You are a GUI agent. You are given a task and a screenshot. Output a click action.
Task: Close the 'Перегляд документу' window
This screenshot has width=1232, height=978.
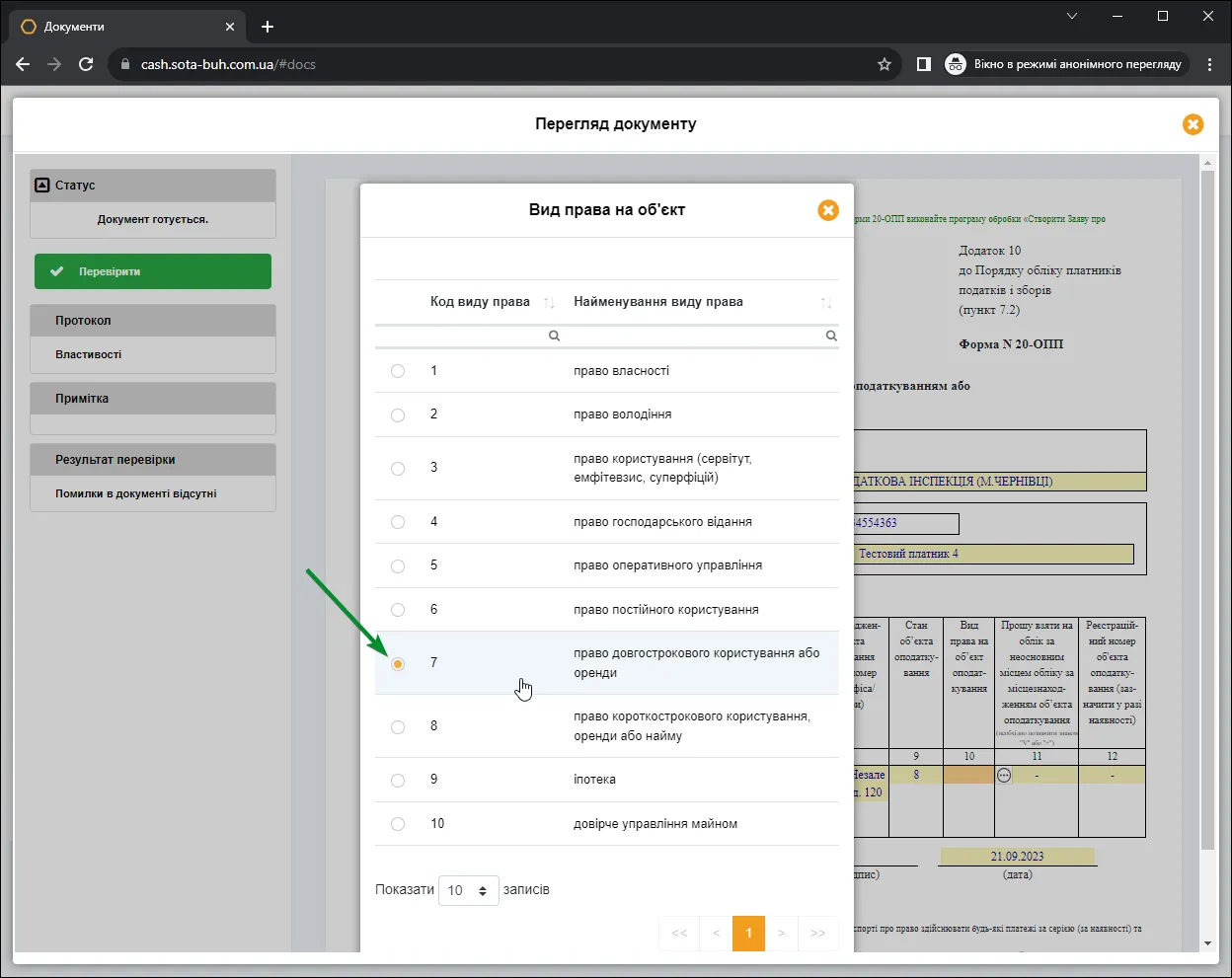(1193, 124)
